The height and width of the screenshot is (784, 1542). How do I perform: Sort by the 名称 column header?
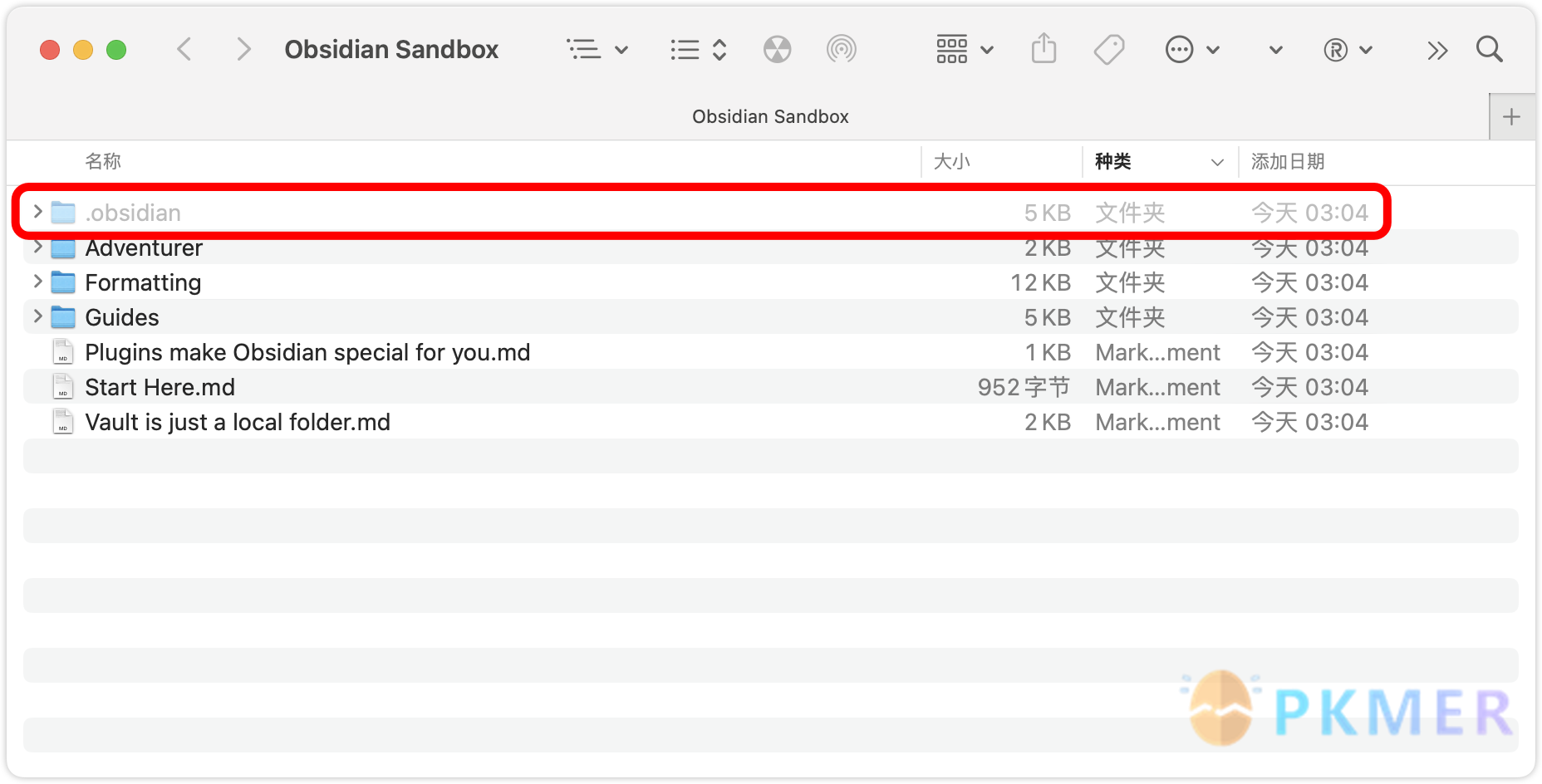pos(103,161)
